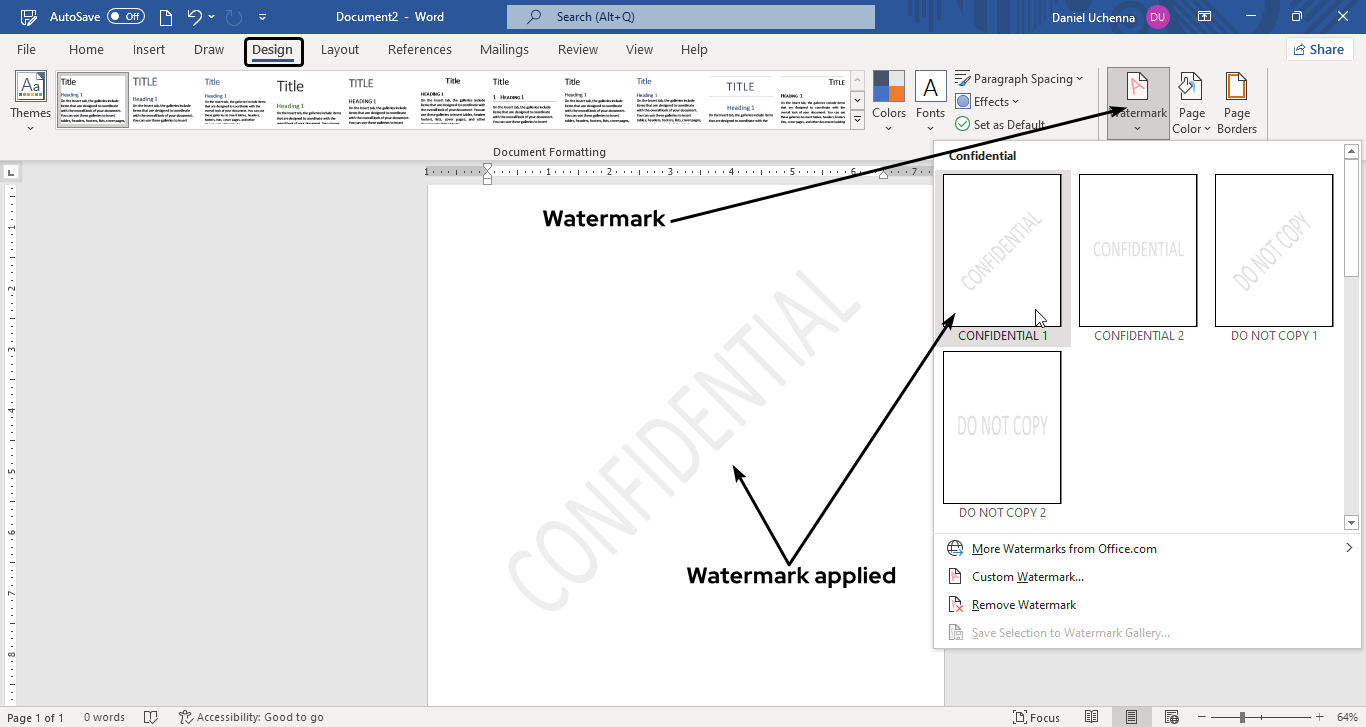Expand the document formatting styles gallery
The width and height of the screenshot is (1366, 727).
(x=857, y=120)
